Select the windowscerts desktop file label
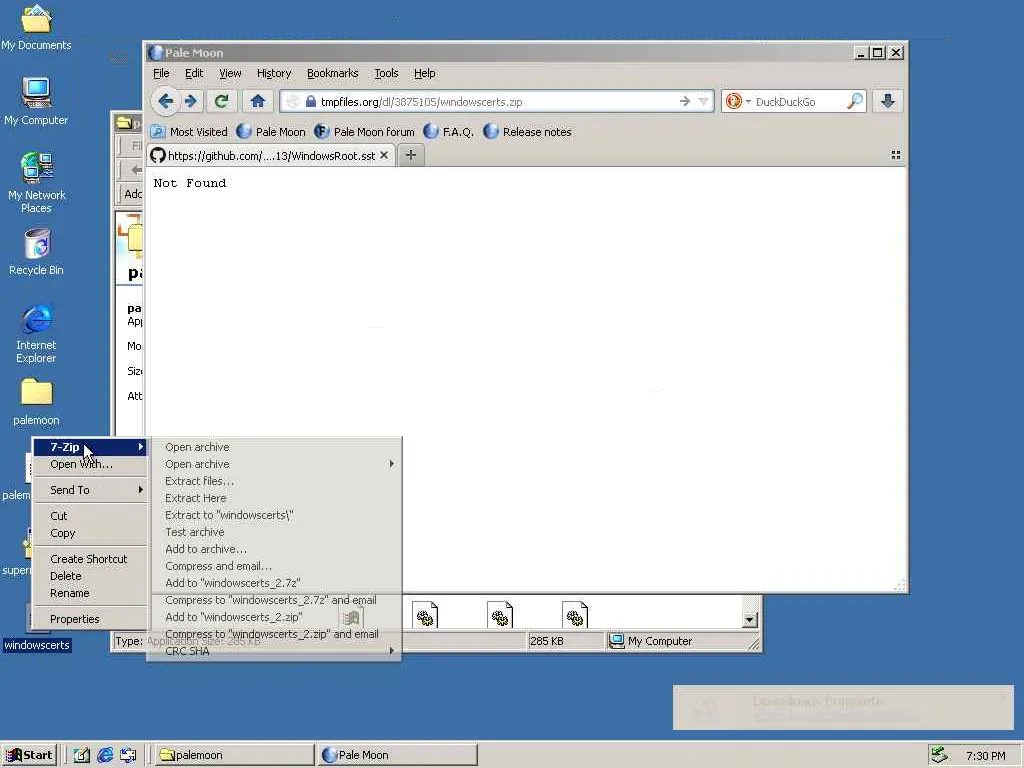The width and height of the screenshot is (1024, 768). tap(37, 645)
